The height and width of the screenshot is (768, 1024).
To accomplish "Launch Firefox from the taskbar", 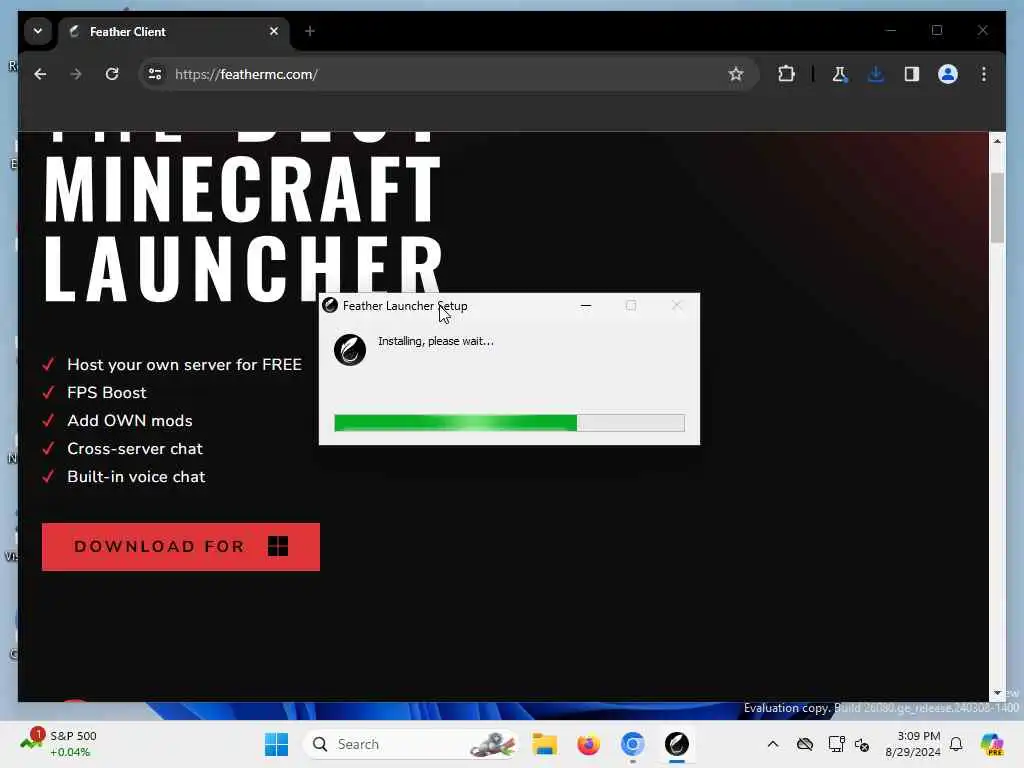I will tap(588, 744).
